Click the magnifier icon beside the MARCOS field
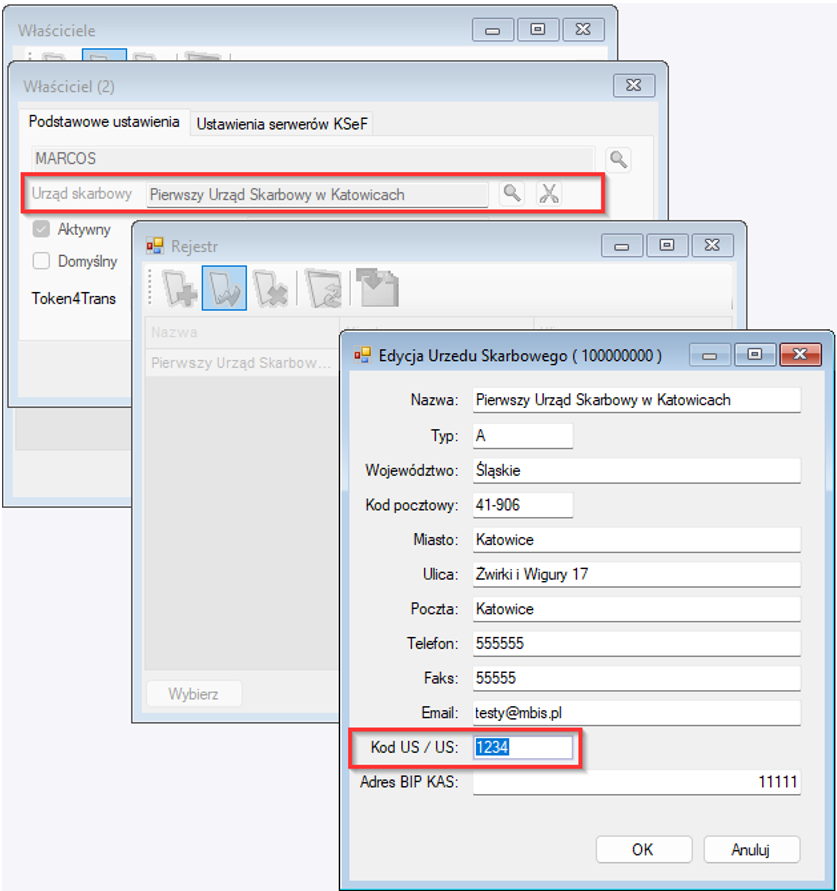 pyautogui.click(x=619, y=159)
